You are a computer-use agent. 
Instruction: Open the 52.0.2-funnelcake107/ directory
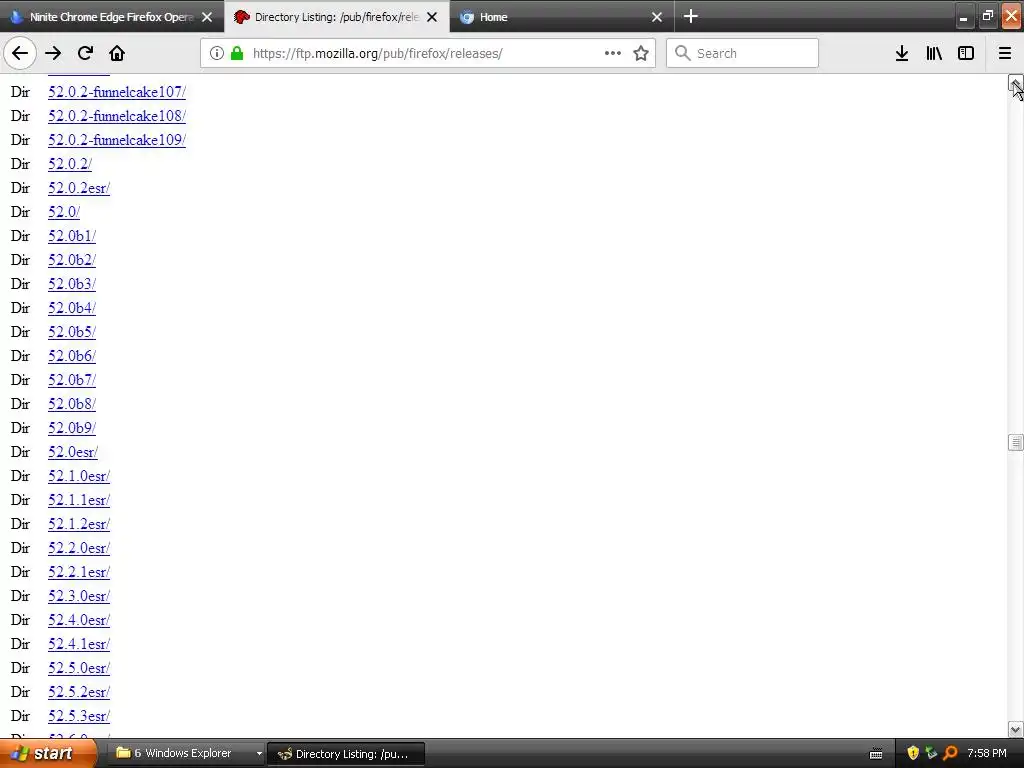click(x=117, y=92)
